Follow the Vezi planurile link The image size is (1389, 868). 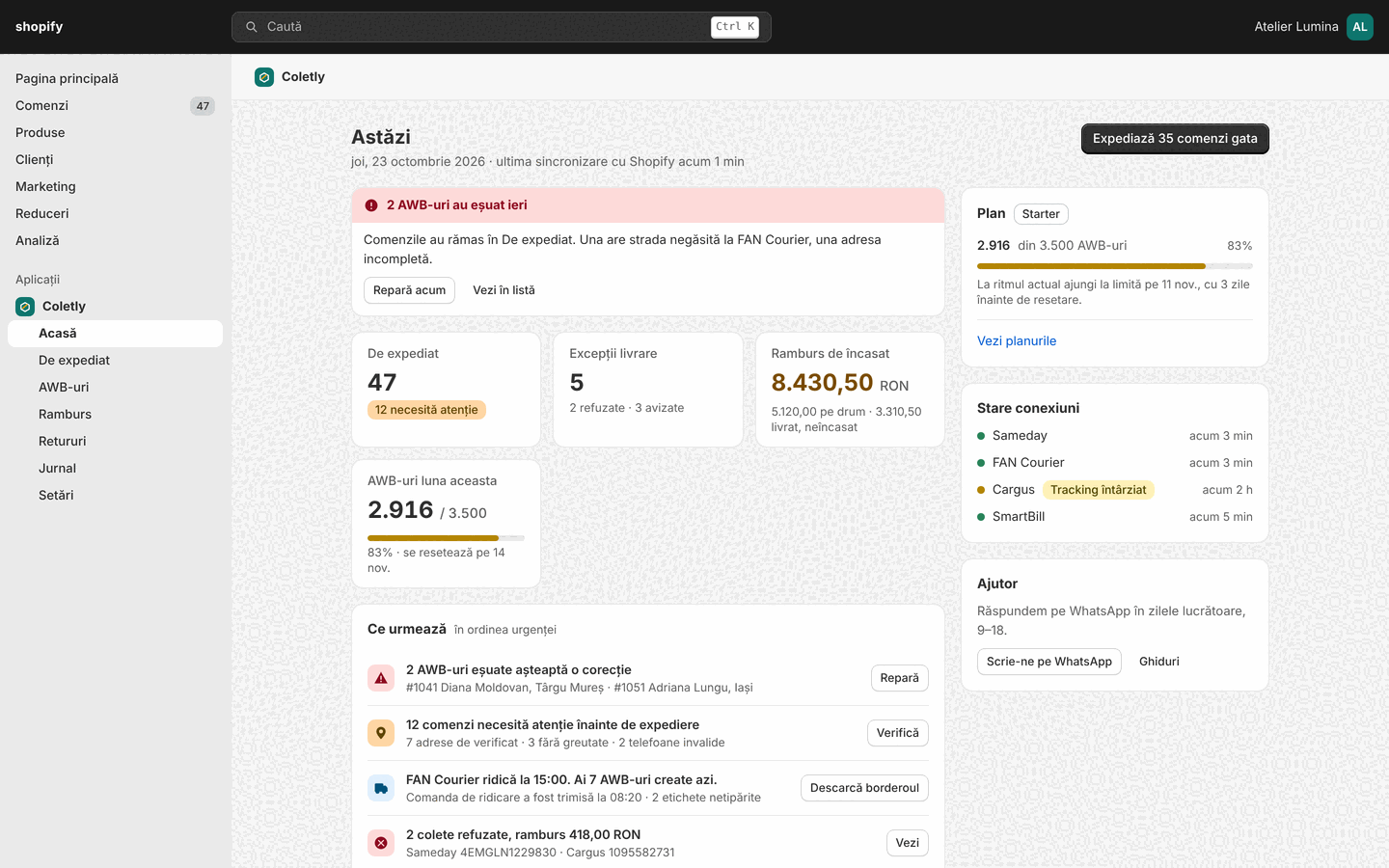click(1017, 341)
